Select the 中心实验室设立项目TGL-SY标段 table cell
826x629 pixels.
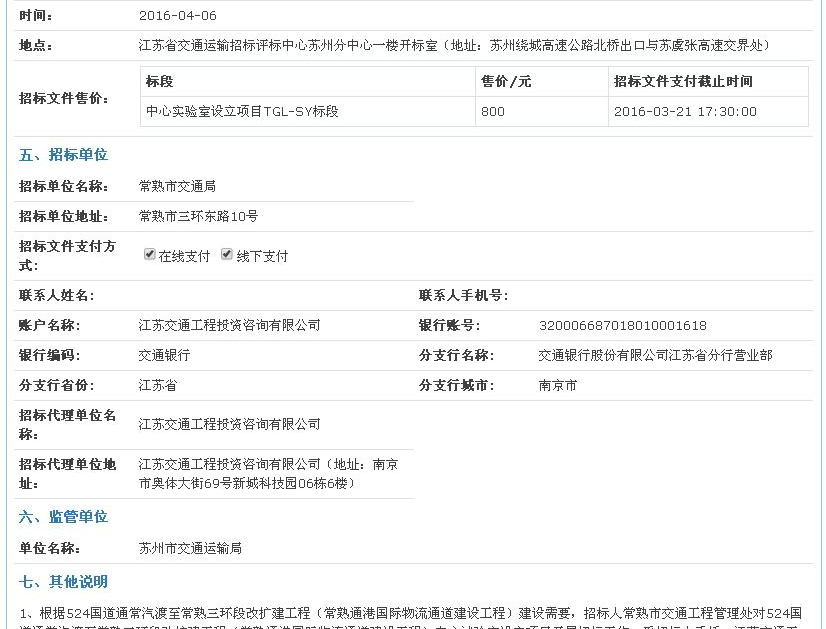coord(242,111)
